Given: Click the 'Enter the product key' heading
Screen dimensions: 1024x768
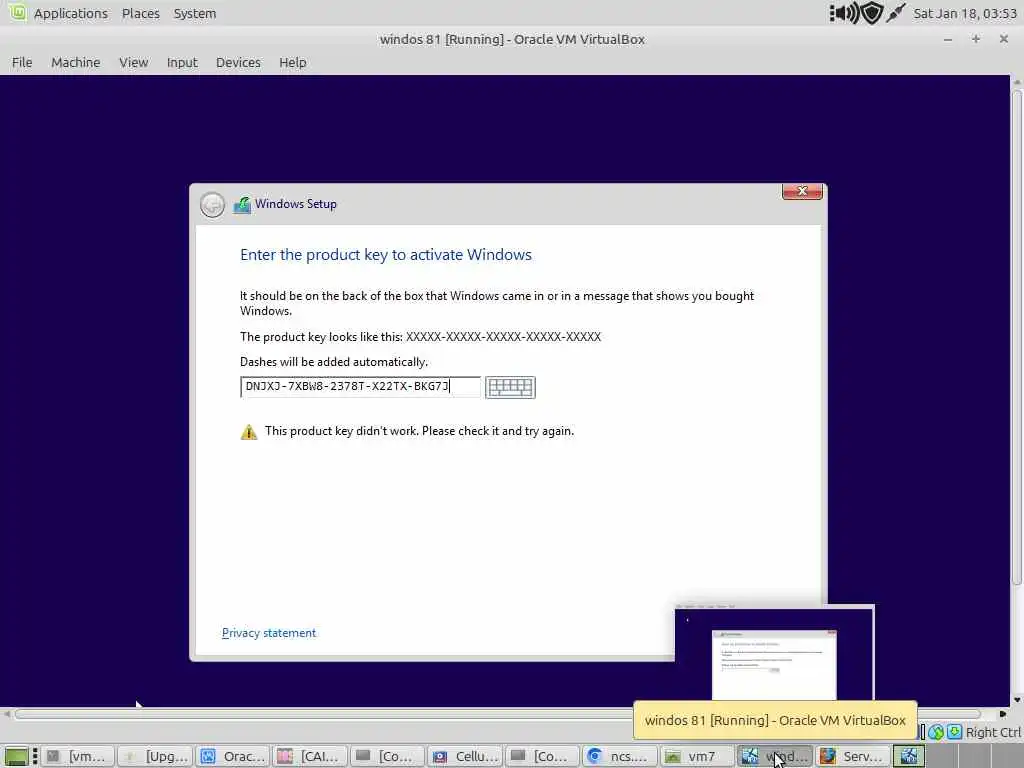Looking at the screenshot, I should coord(385,255).
